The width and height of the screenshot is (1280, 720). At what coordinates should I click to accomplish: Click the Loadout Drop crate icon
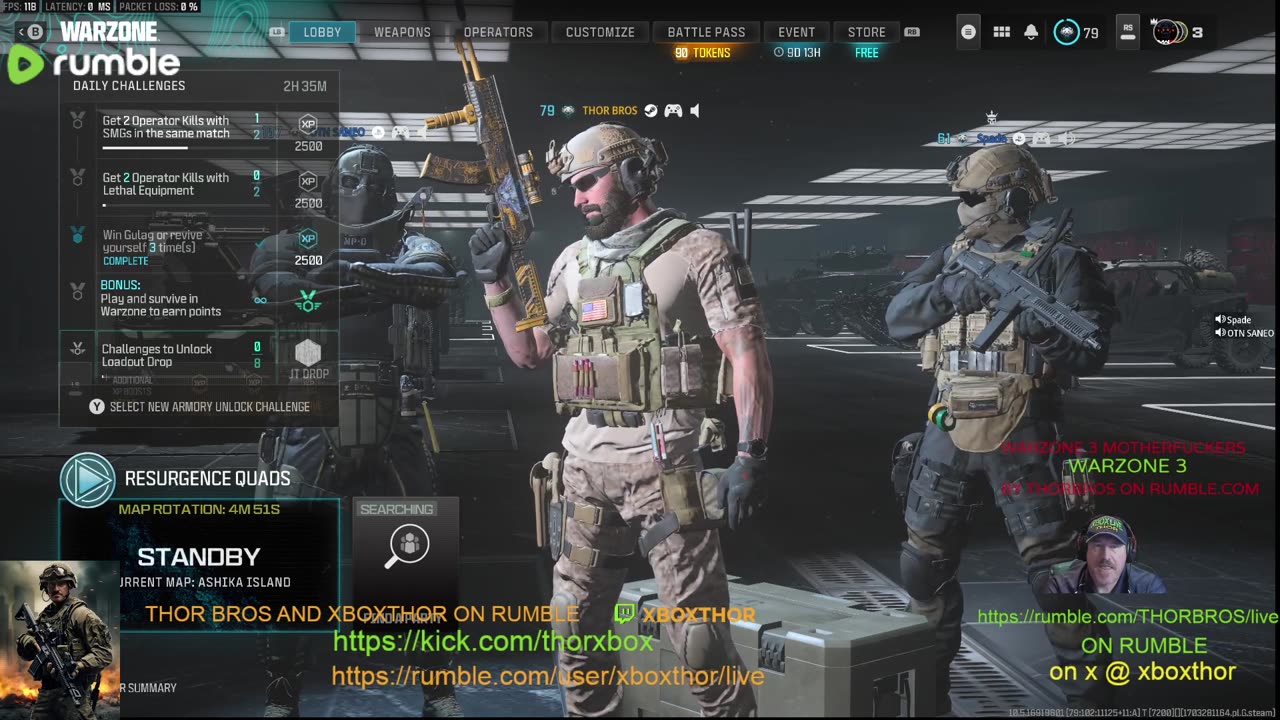[308, 352]
